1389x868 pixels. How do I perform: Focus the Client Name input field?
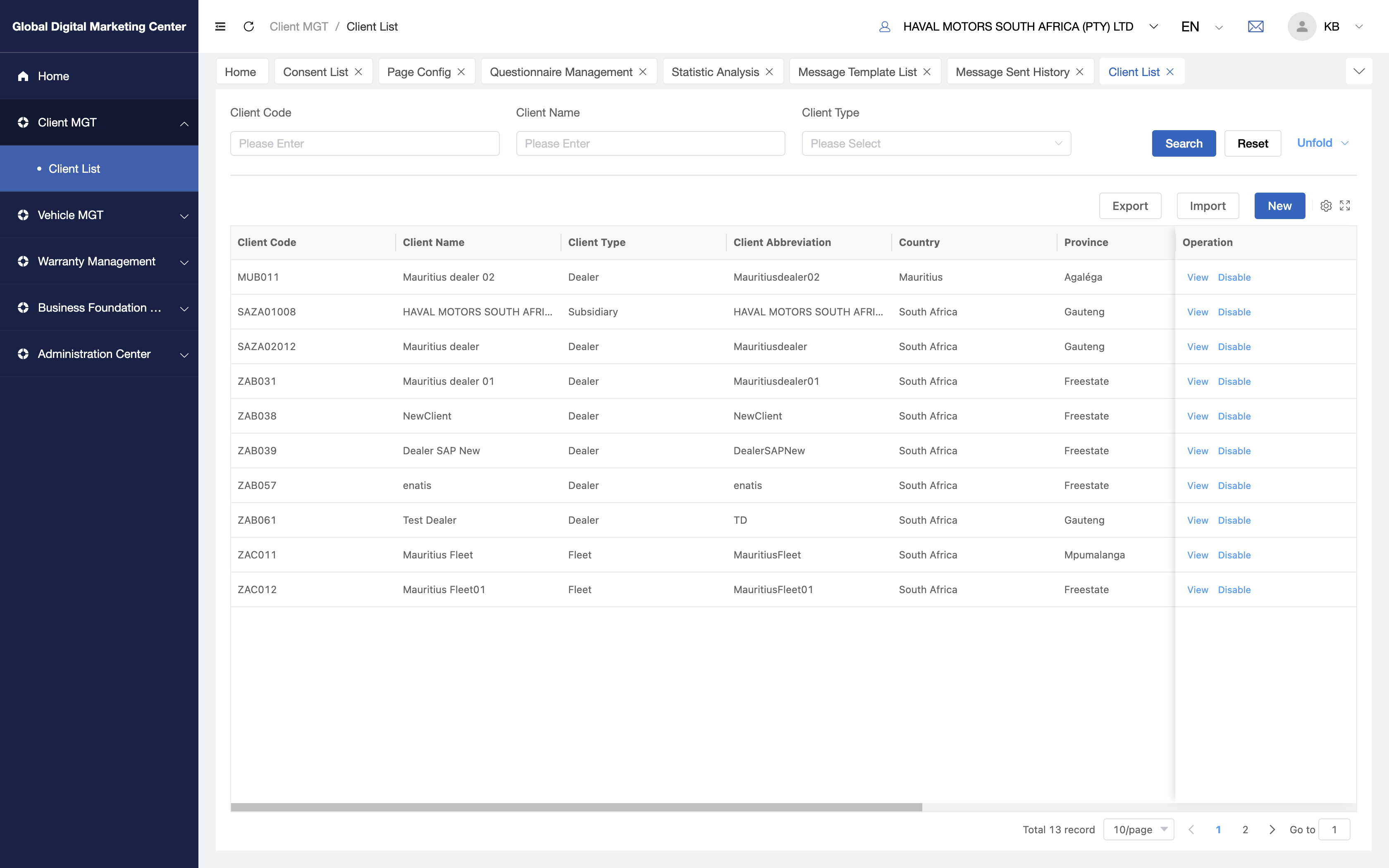point(650,143)
